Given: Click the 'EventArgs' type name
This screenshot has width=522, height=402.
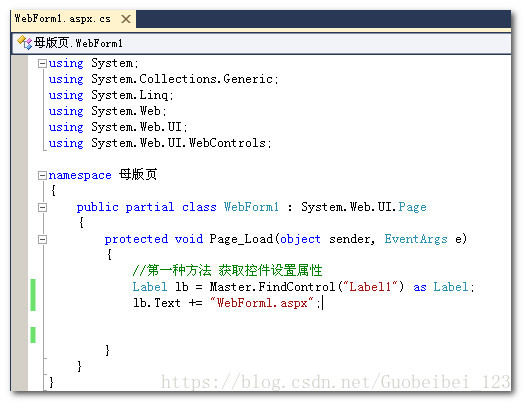Looking at the screenshot, I should (x=416, y=239).
